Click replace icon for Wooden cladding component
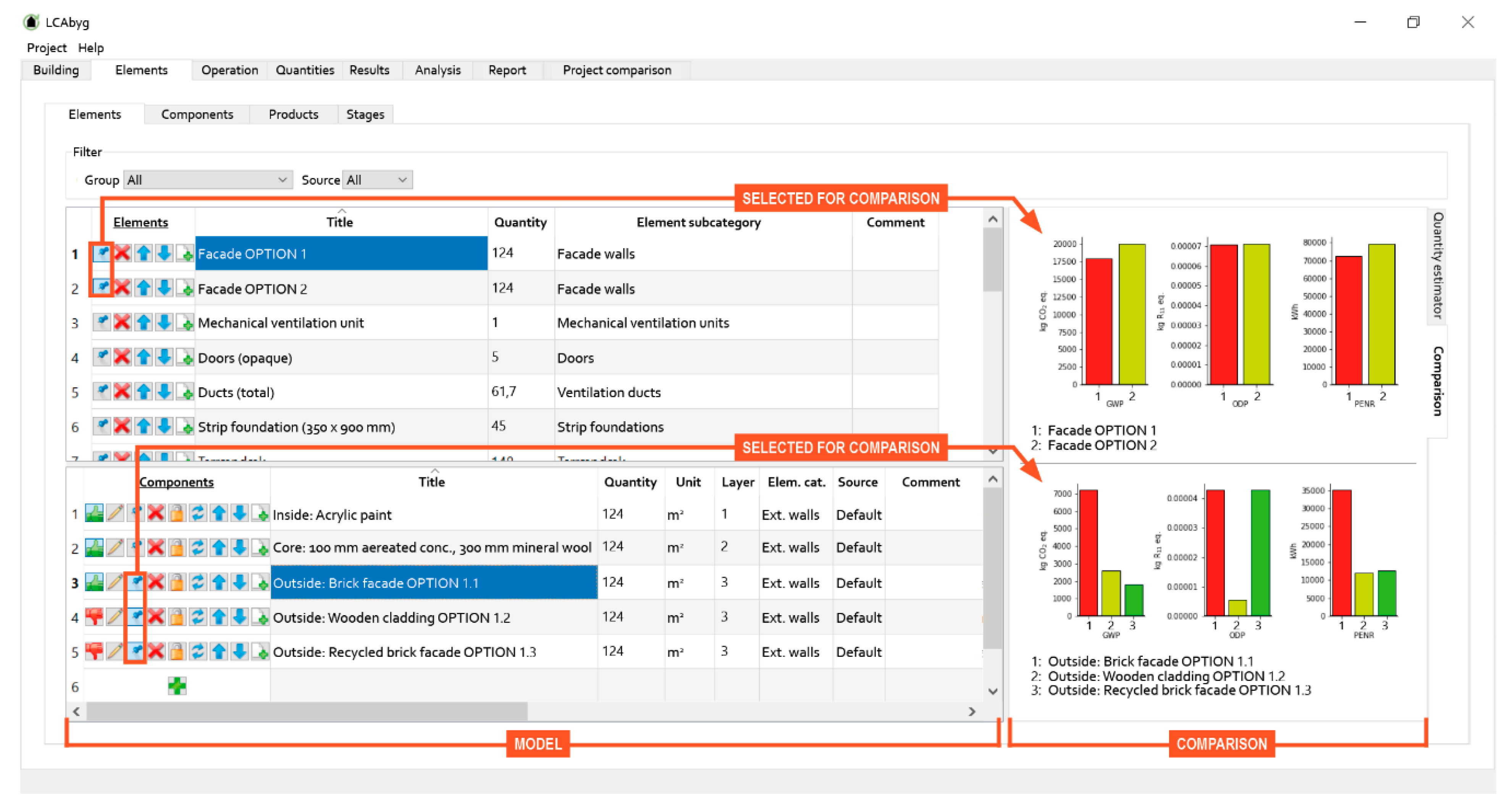The image size is (1512, 808). click(198, 617)
